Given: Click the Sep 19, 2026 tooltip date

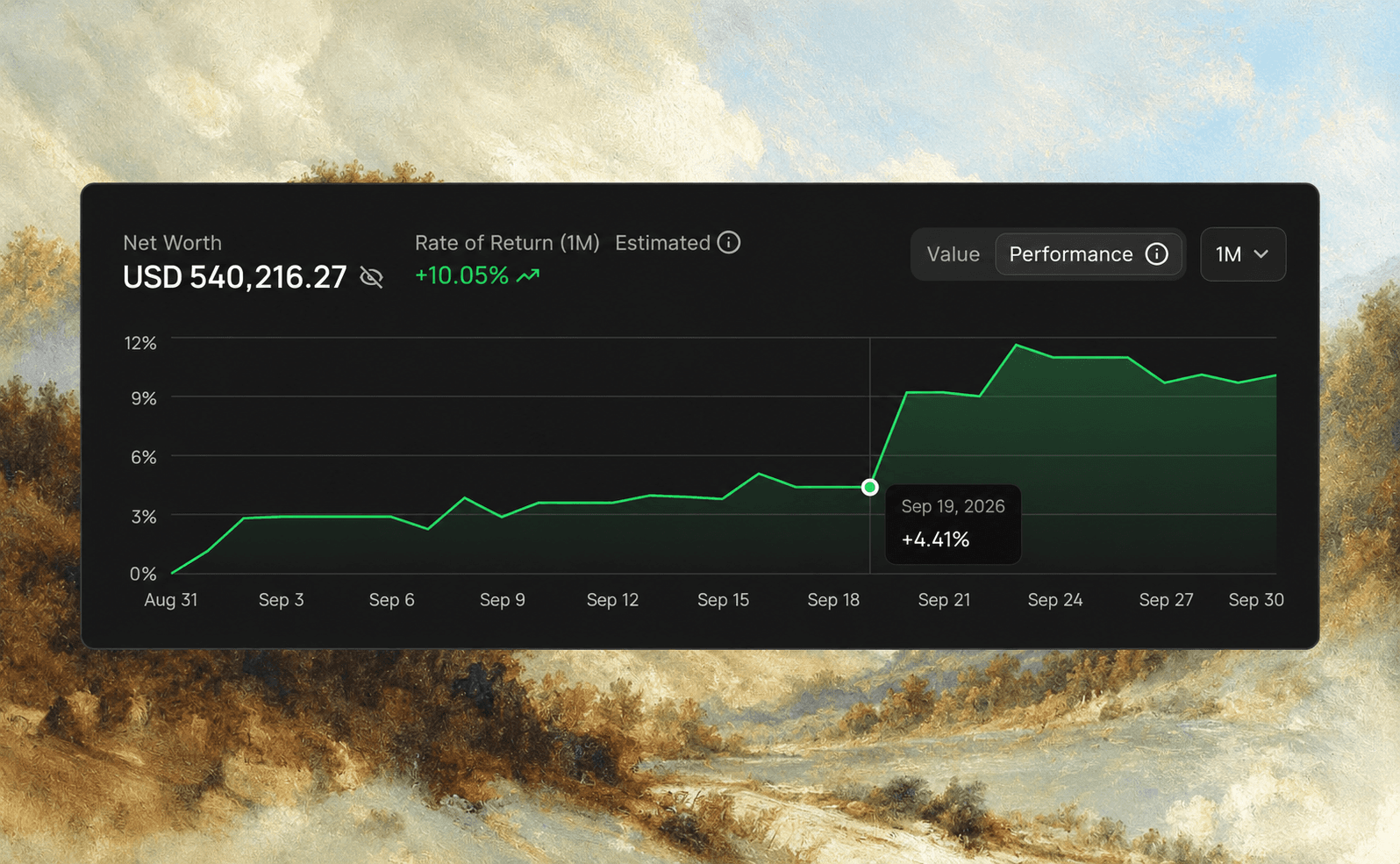Looking at the screenshot, I should click(953, 506).
